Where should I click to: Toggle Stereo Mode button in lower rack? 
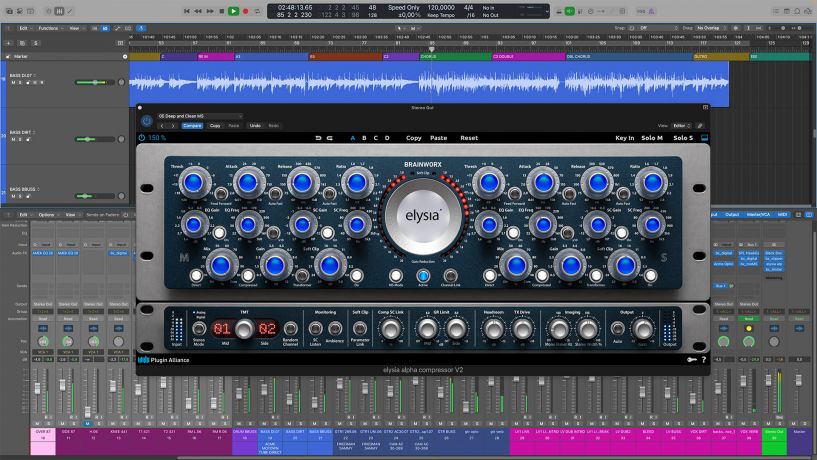tap(199, 328)
